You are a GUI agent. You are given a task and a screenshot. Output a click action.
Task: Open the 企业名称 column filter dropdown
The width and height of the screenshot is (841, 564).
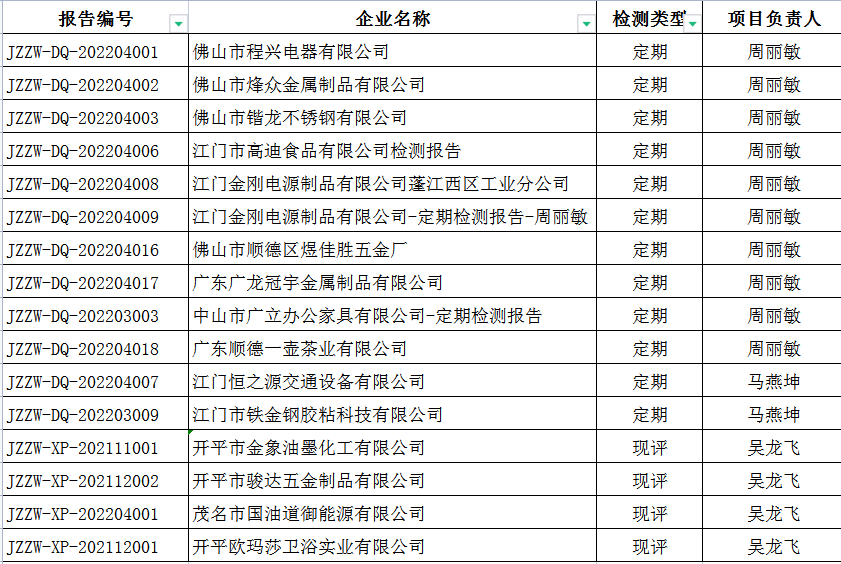[586, 23]
